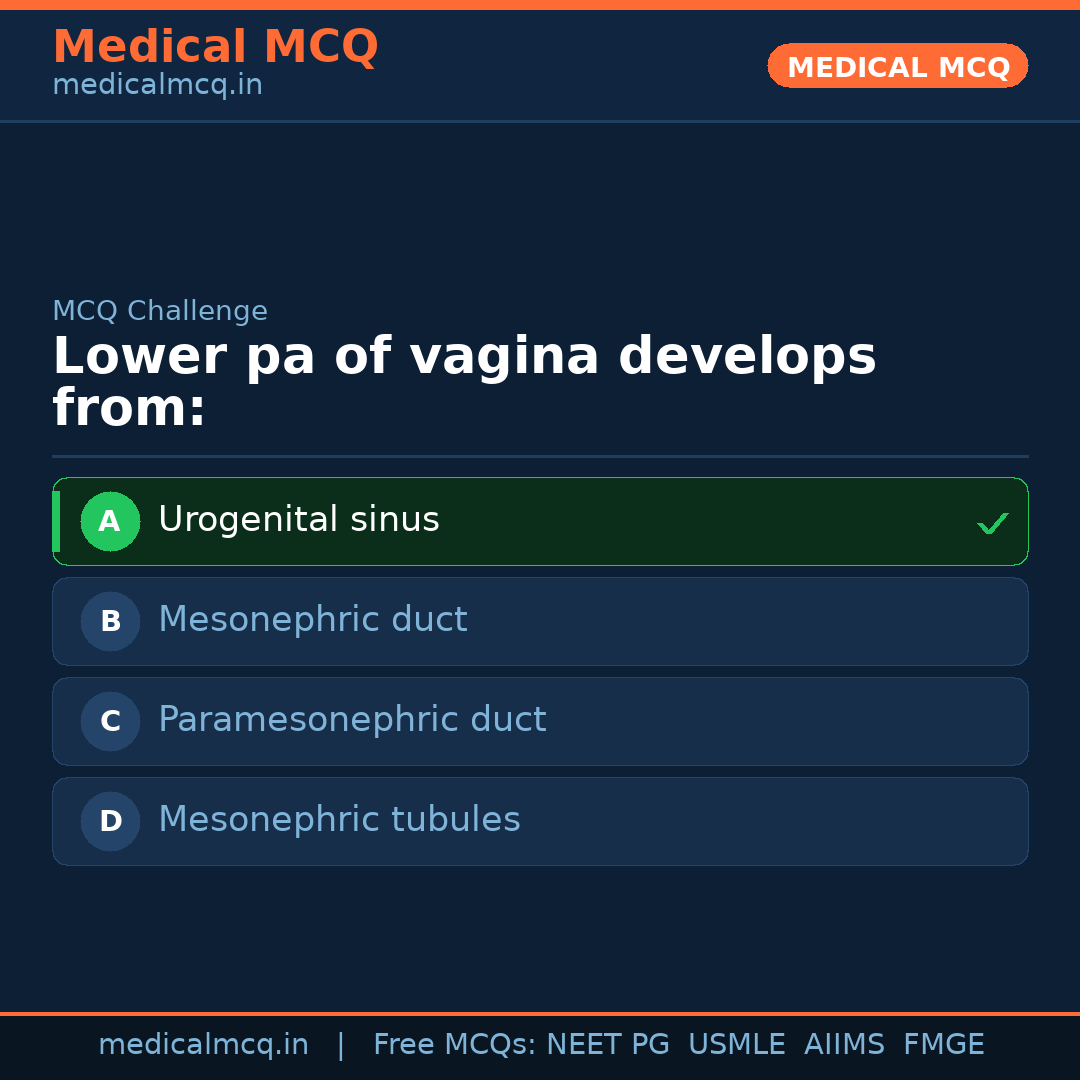Visit medicalmcq.in footer link

tap(203, 1043)
